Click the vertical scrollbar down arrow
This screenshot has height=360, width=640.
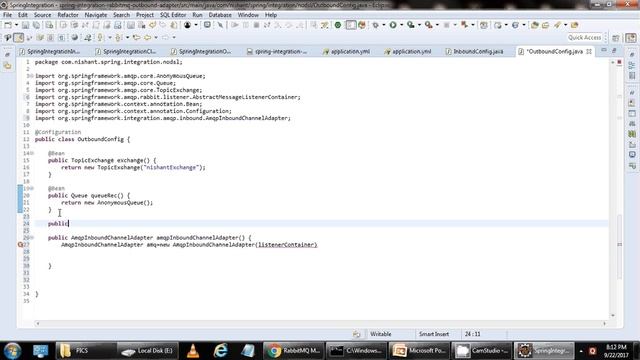(x=613, y=315)
